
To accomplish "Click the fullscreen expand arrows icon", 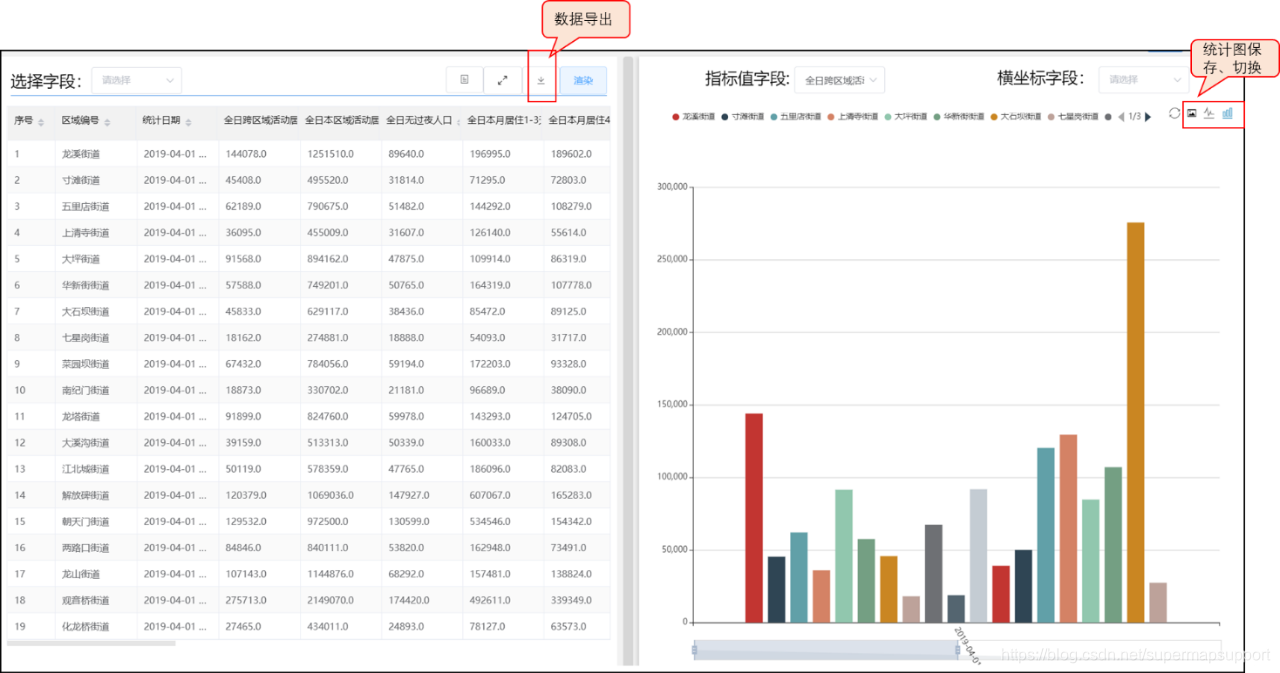I will pyautogui.click(x=503, y=80).
